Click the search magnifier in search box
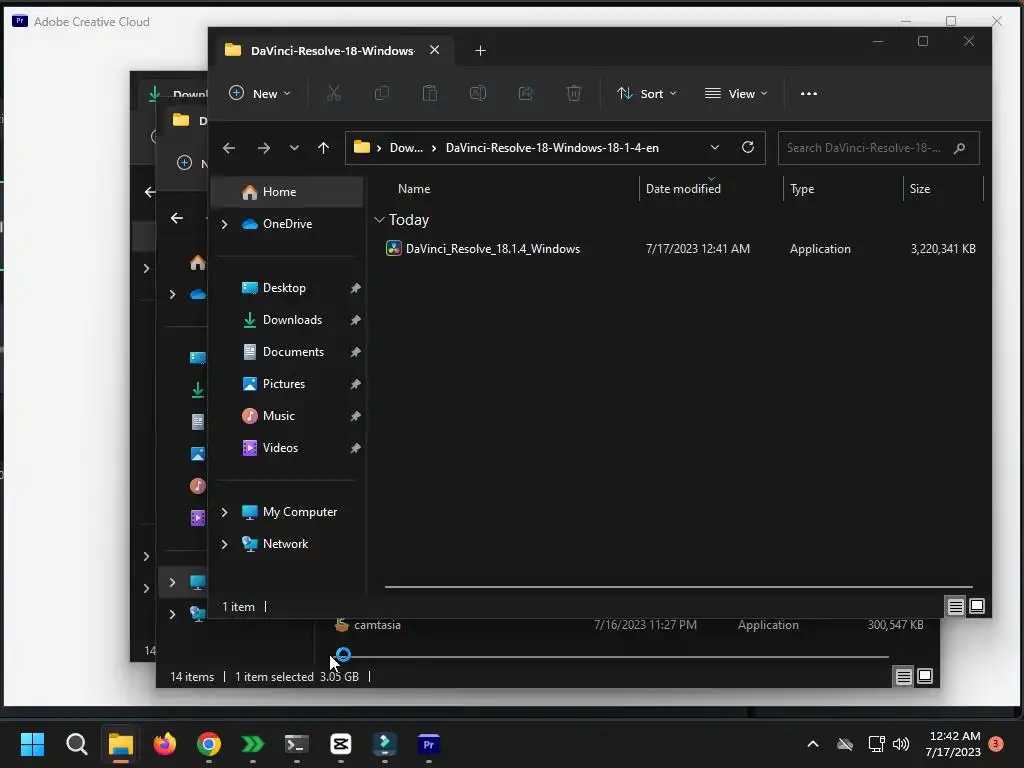 coord(959,148)
